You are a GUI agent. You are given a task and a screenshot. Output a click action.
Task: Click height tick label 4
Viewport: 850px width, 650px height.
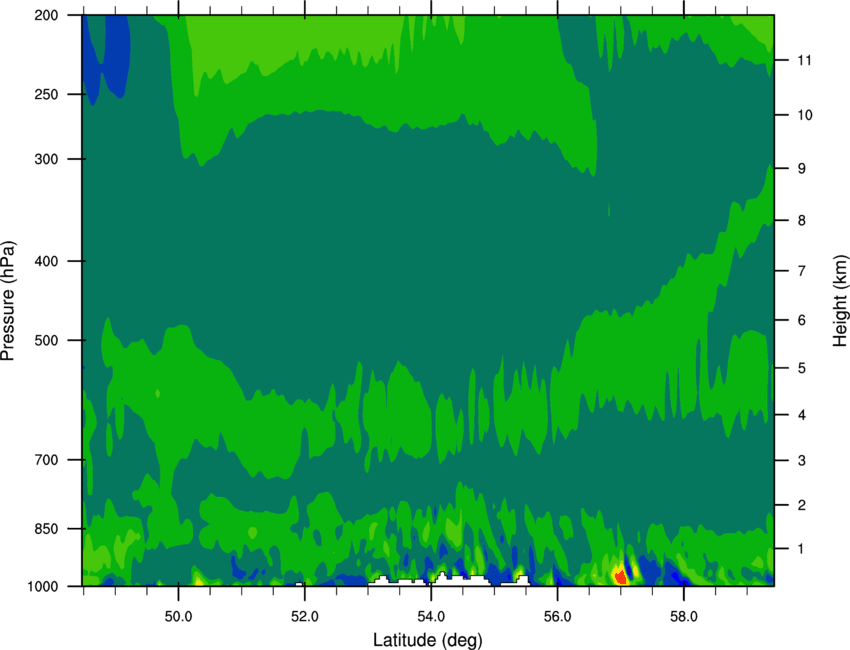[x=802, y=415]
